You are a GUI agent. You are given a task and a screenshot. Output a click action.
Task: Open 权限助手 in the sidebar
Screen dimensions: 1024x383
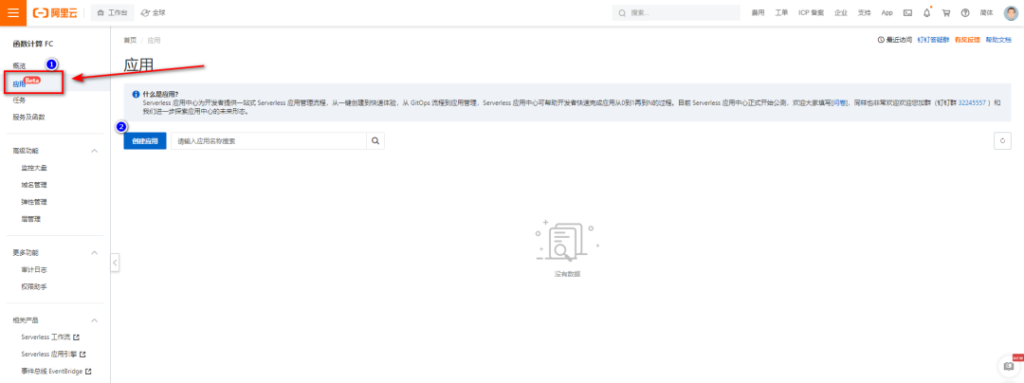click(34, 286)
